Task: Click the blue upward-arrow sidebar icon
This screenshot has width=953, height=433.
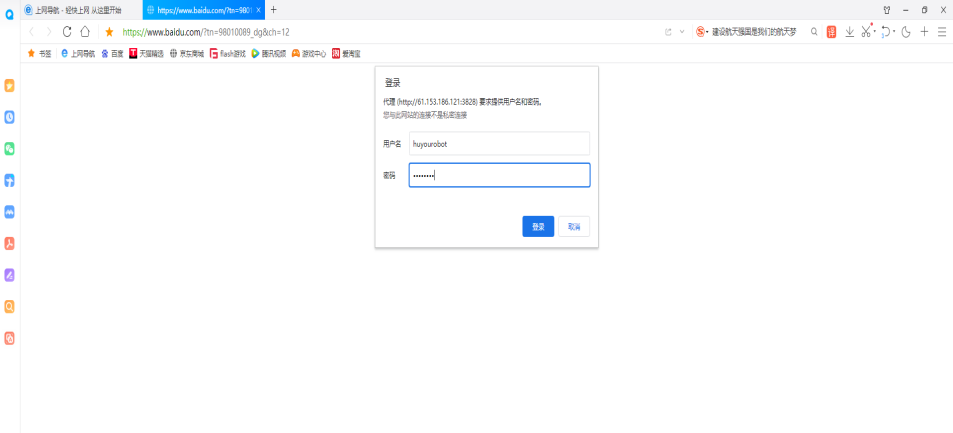Action: click(x=9, y=181)
